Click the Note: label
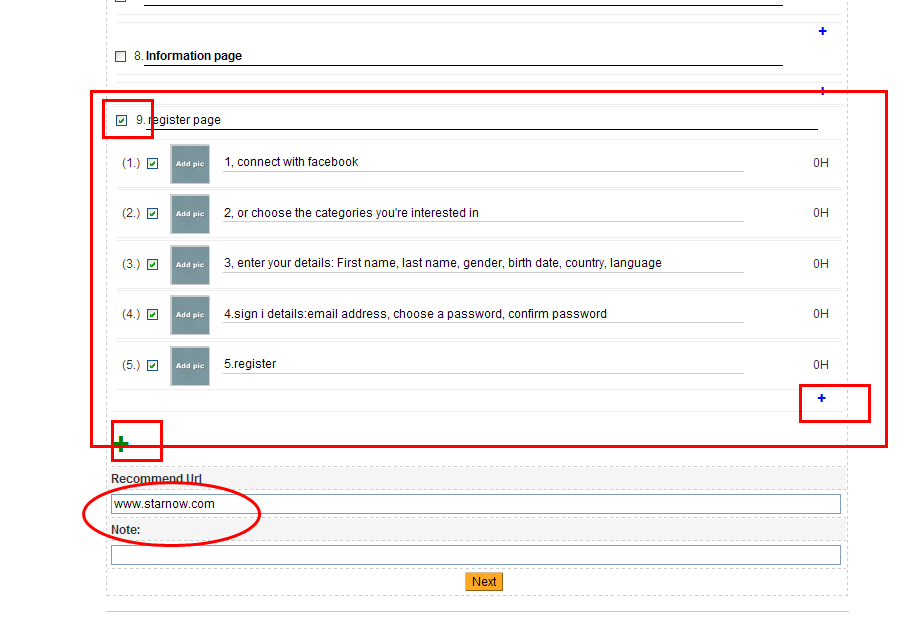 pyautogui.click(x=125, y=530)
